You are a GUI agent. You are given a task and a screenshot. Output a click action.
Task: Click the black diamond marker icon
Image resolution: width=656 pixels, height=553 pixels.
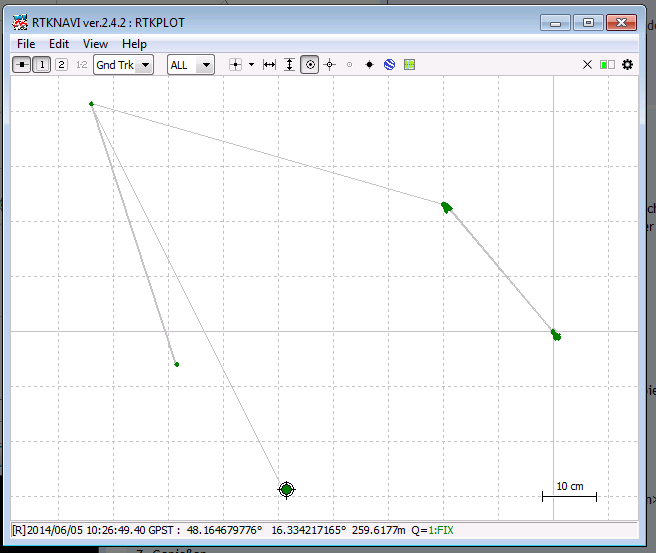click(x=369, y=65)
